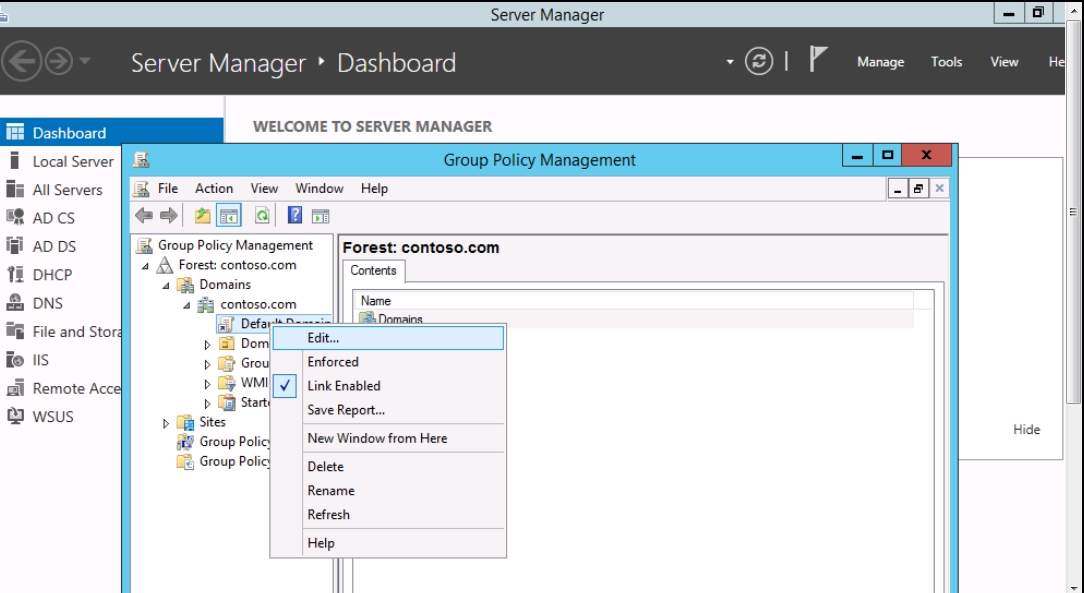Click Server Manager's large back arrow button

21,62
